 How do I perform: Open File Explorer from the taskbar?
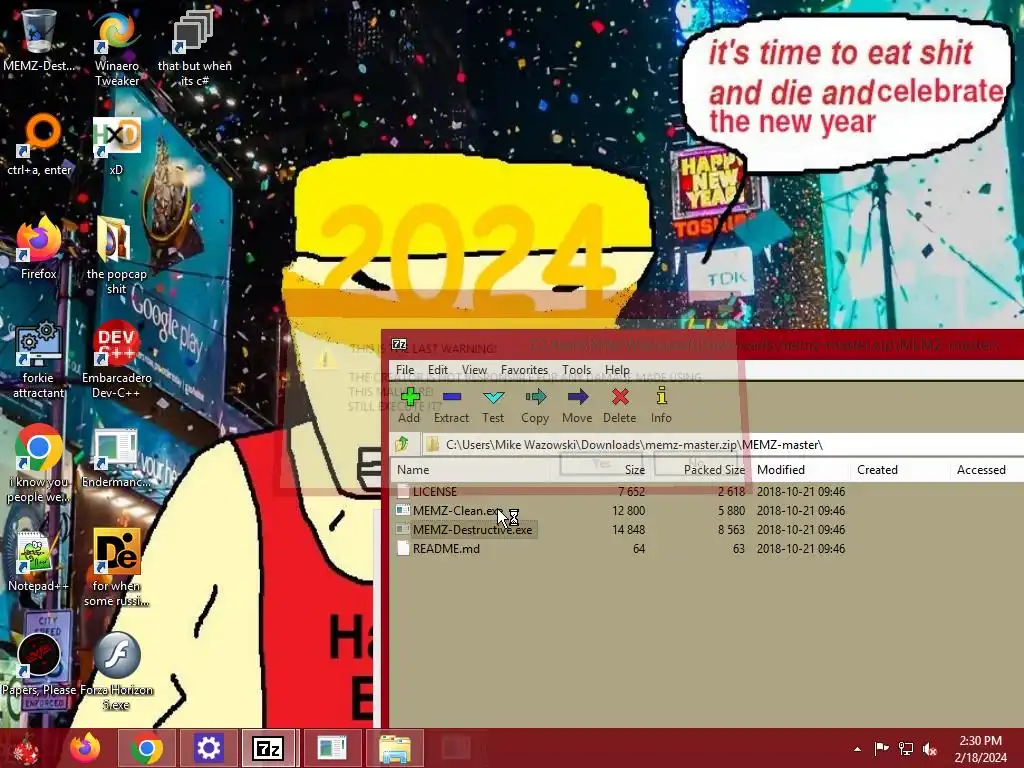tap(394, 748)
